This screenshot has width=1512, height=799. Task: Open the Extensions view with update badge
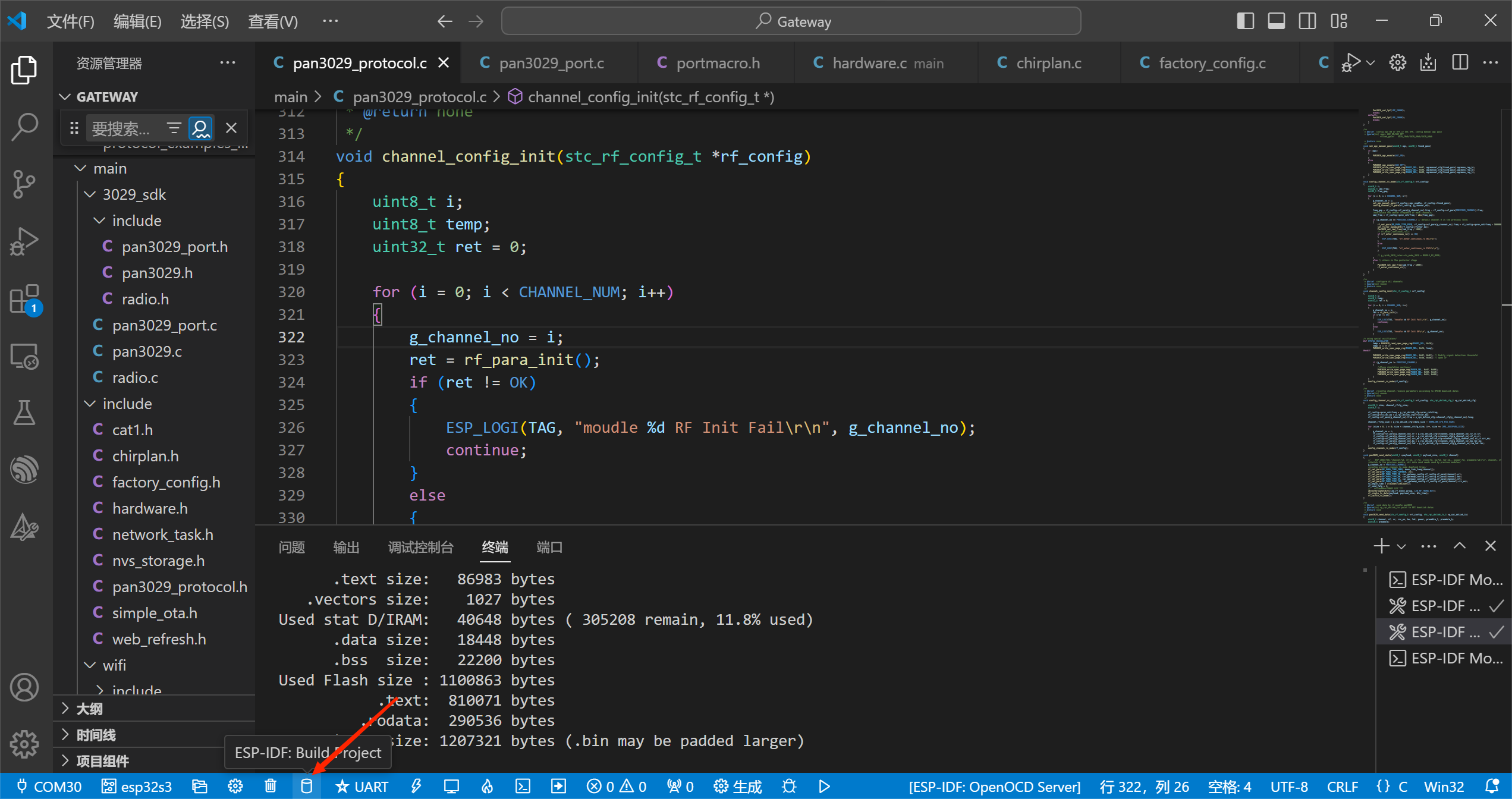(x=24, y=298)
